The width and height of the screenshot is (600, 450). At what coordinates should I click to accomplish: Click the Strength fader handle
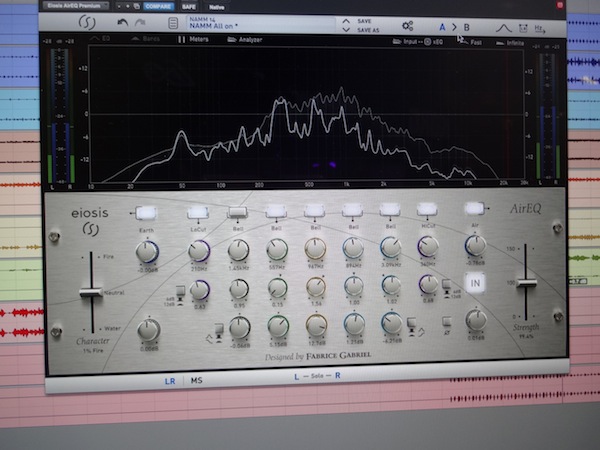pos(527,283)
